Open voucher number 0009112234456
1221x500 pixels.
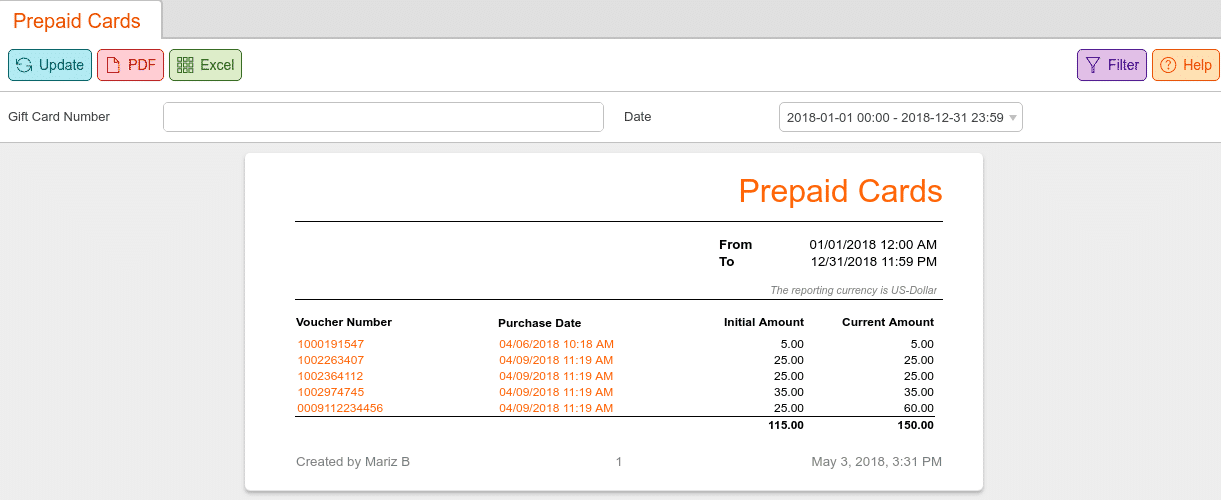coord(340,408)
